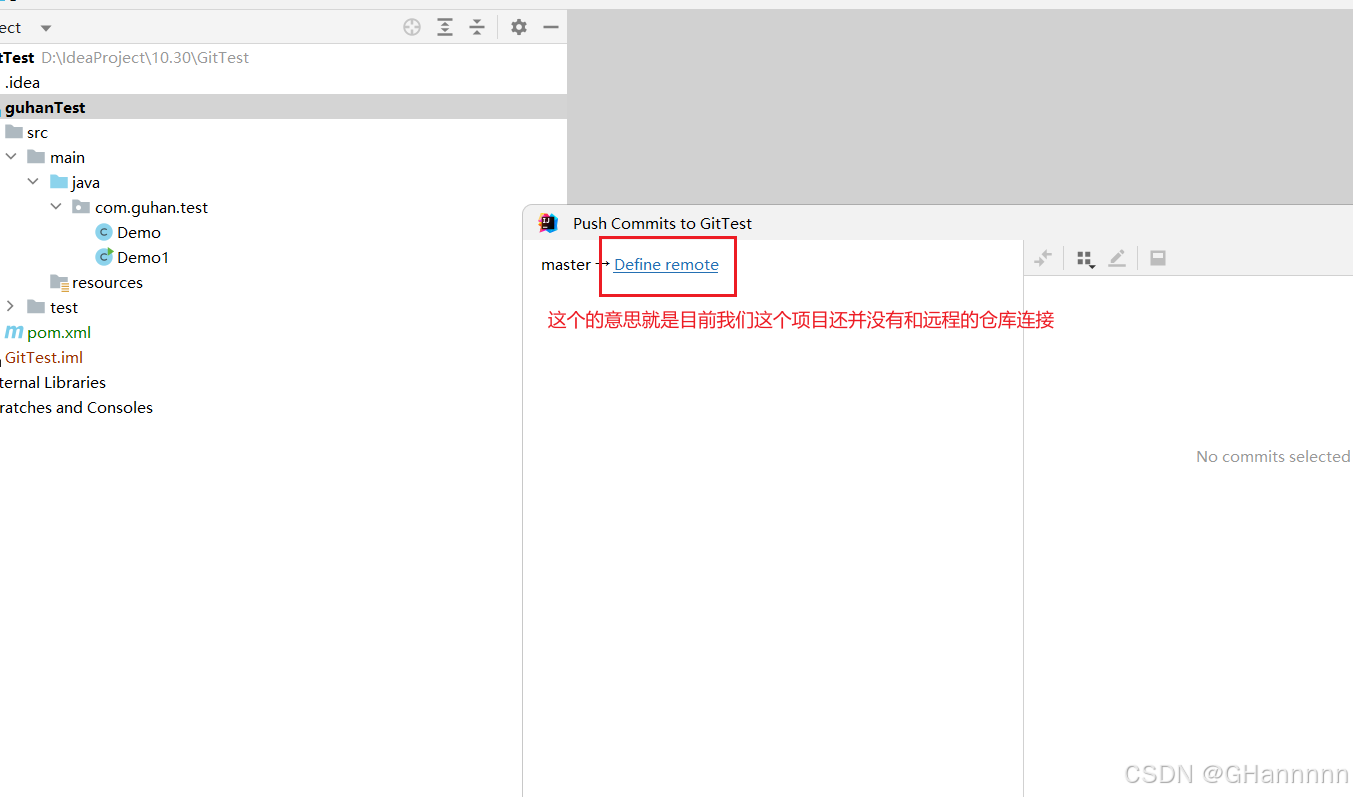Open the Demo1 class file
The image size is (1353, 797).
coord(142,257)
